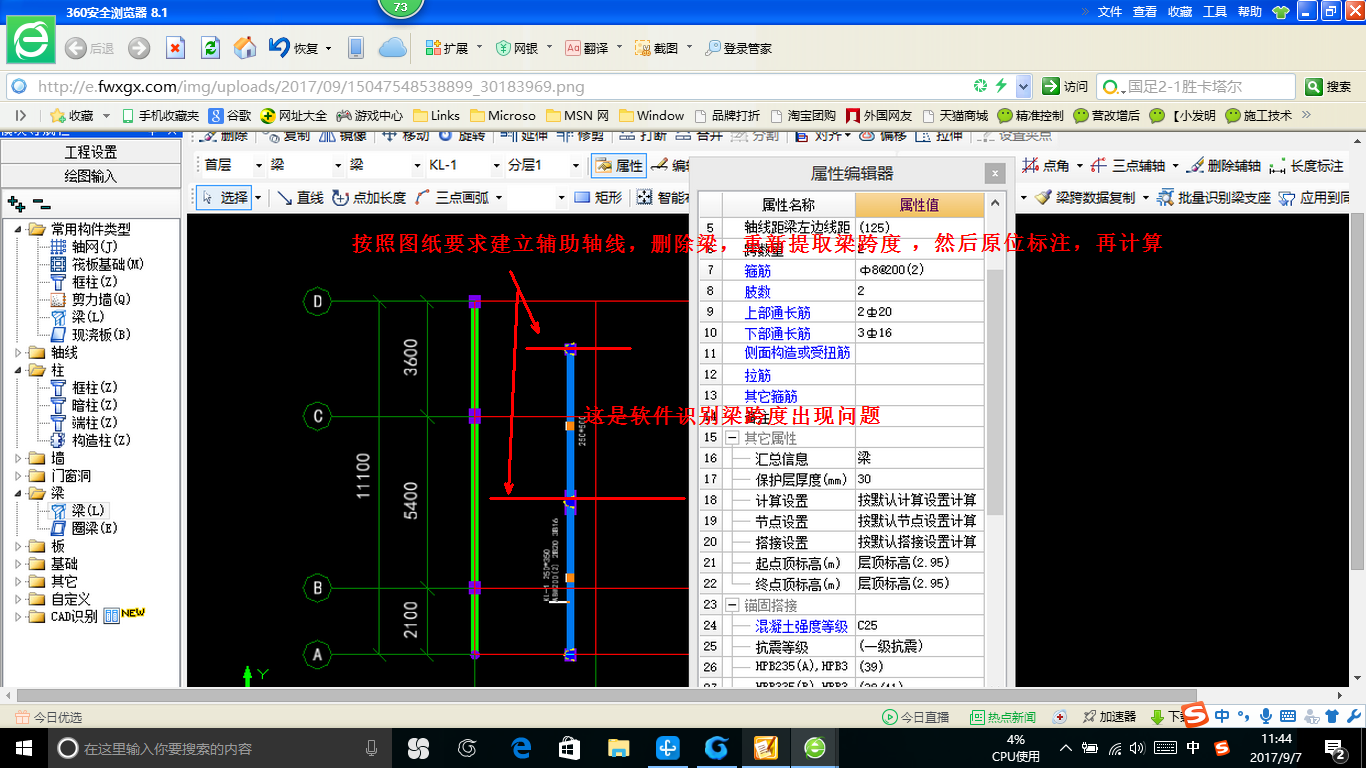The height and width of the screenshot is (768, 1366).
Task: Open the 网址大全 bookmark
Action: [x=294, y=115]
